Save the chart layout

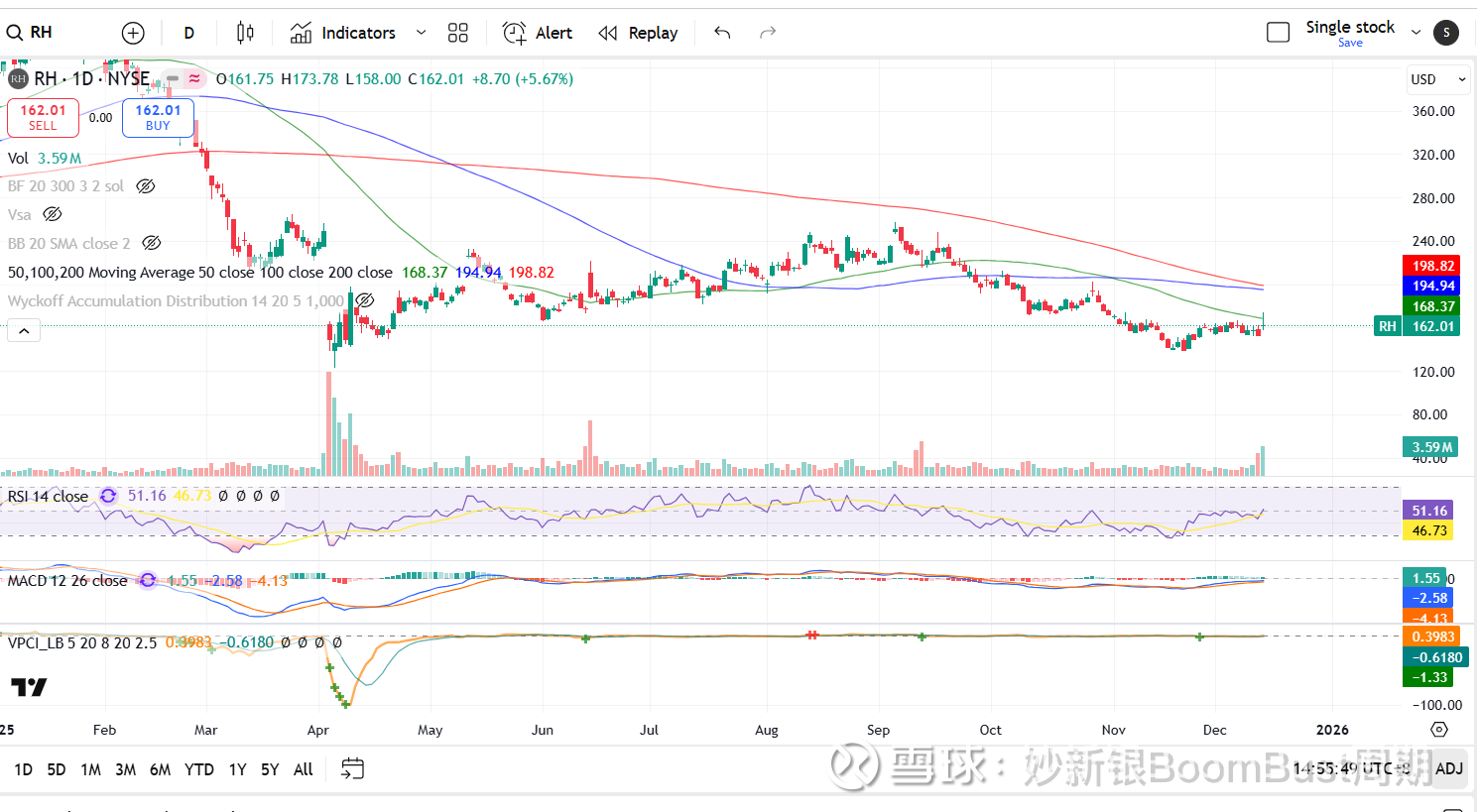[1350, 43]
